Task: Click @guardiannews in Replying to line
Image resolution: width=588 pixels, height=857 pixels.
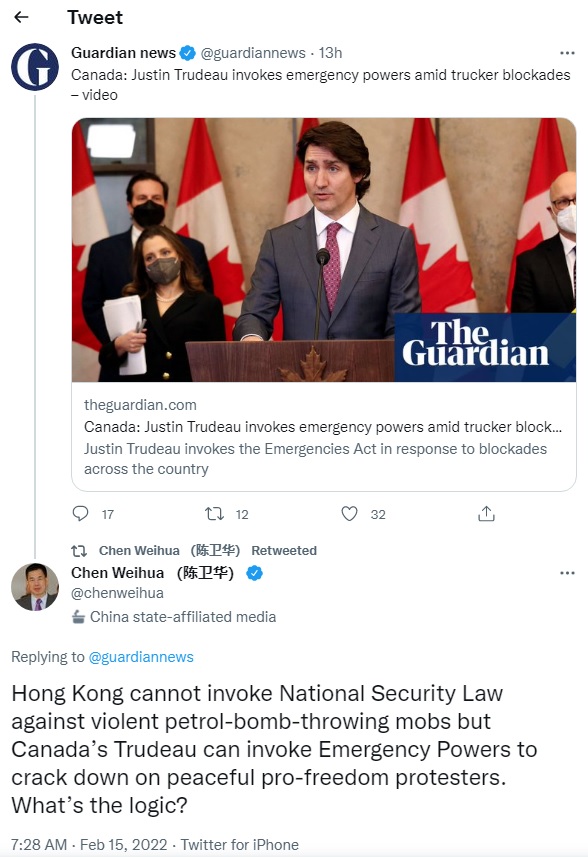Action: [x=141, y=657]
